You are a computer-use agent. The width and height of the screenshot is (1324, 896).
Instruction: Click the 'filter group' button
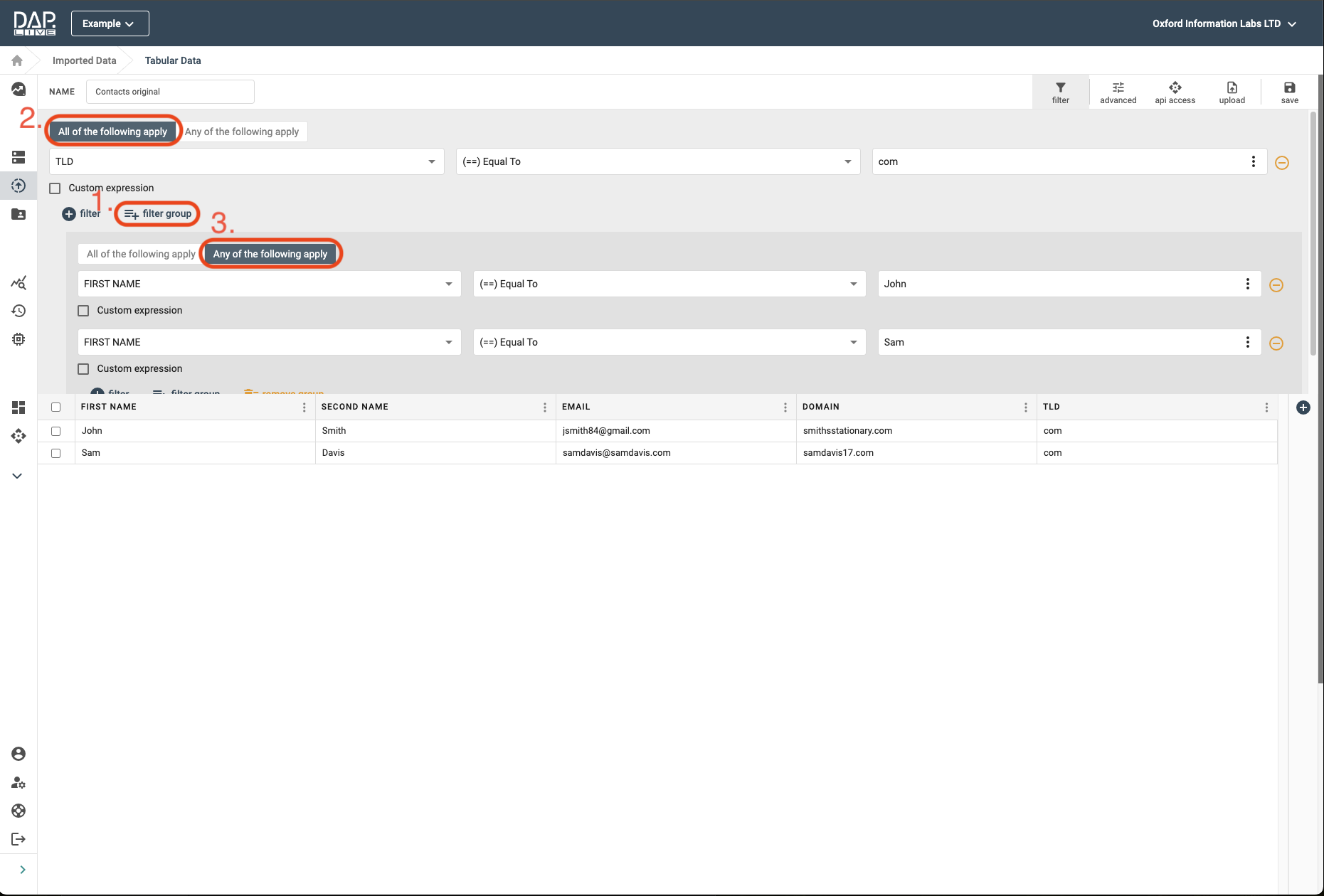point(158,213)
